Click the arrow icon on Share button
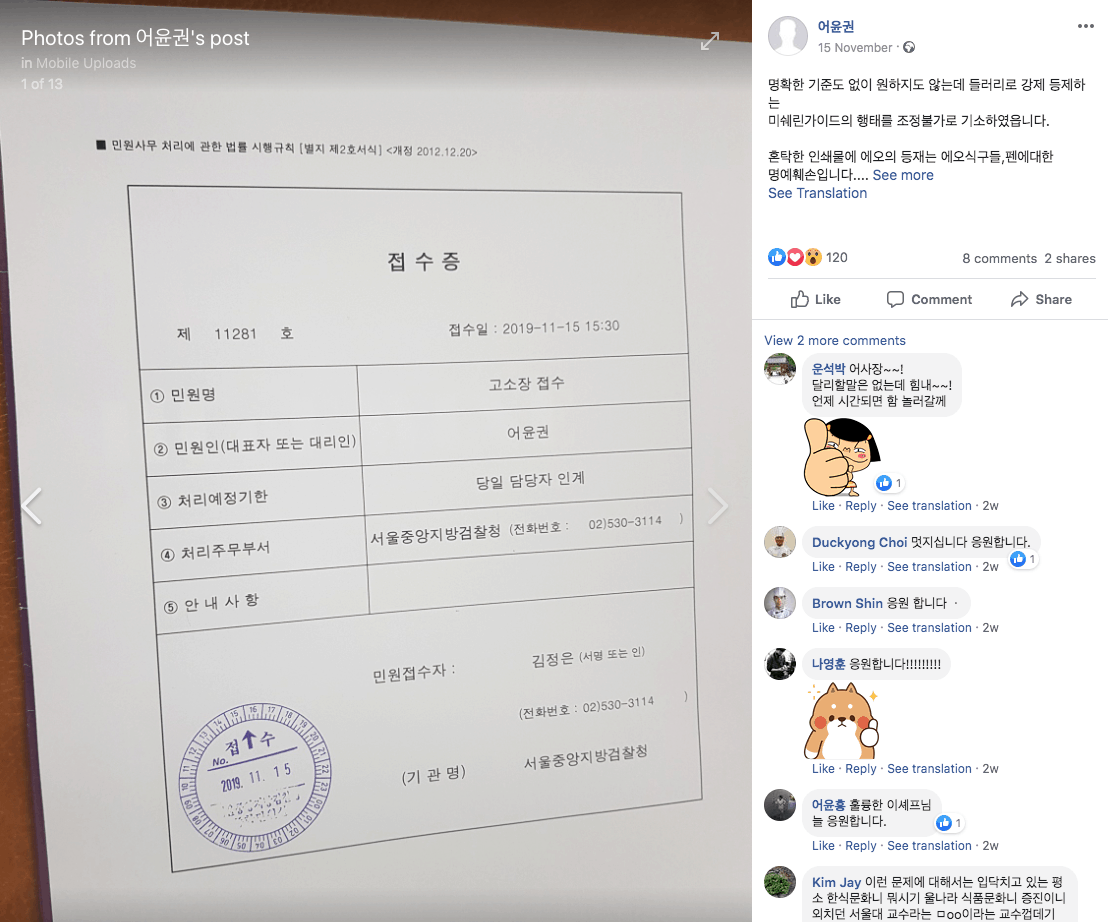This screenshot has height=922, width=1108. click(x=1019, y=300)
